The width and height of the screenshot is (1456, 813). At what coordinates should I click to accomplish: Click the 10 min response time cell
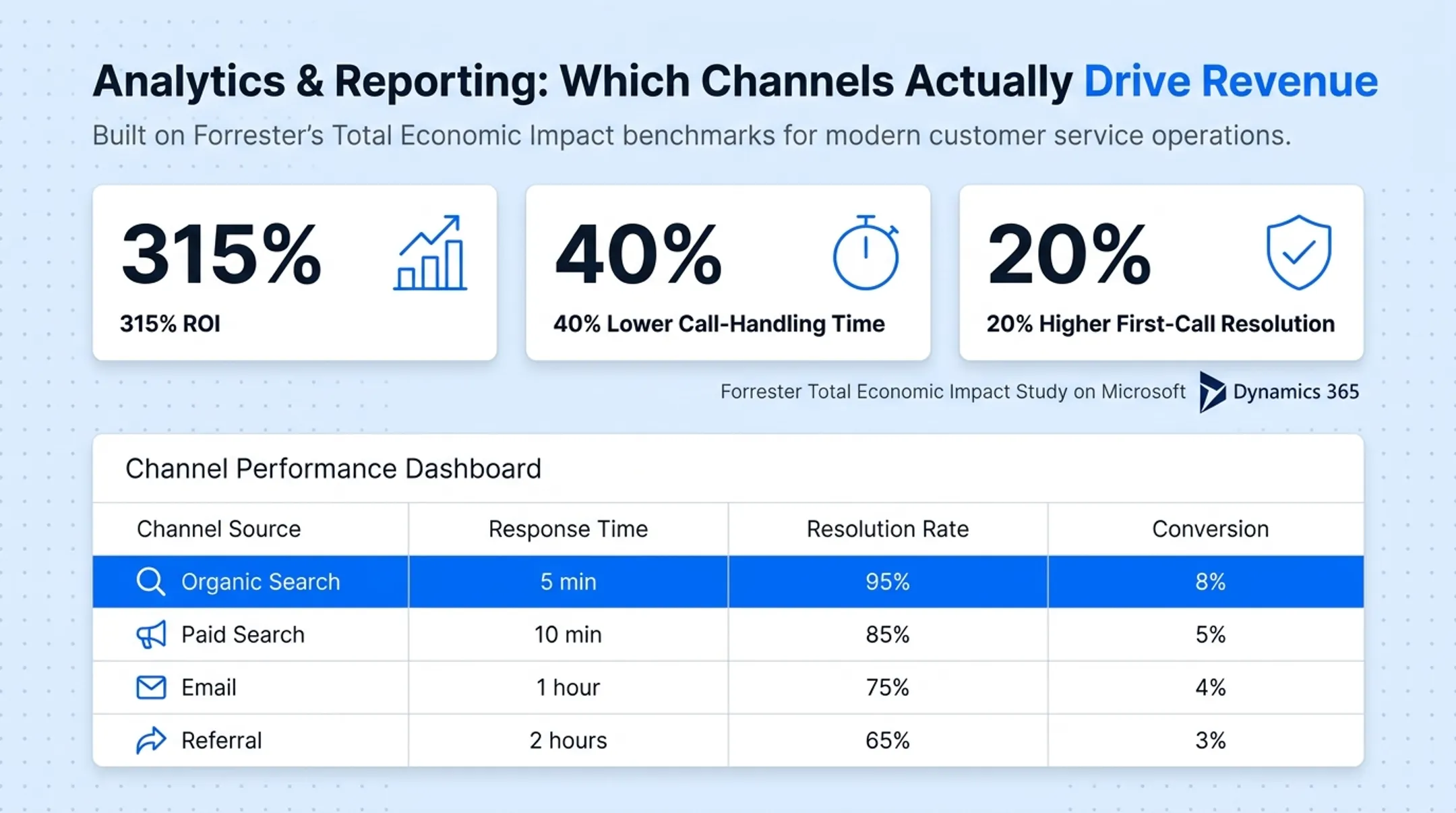click(568, 634)
